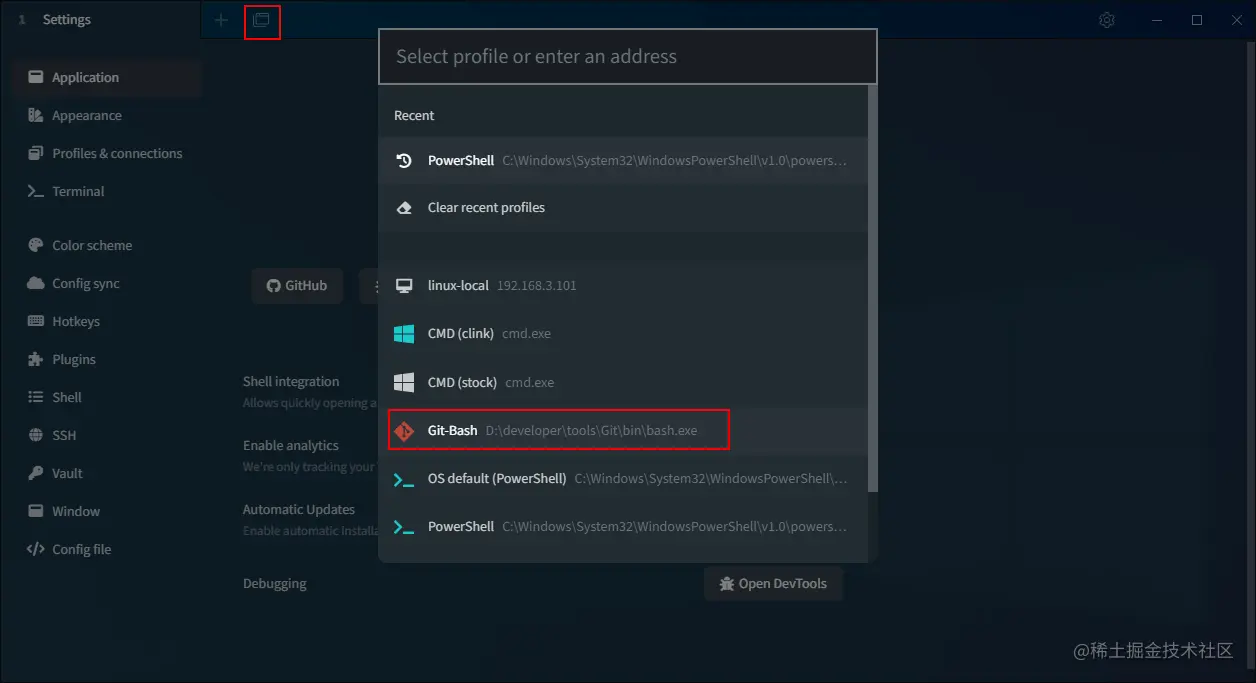The height and width of the screenshot is (683, 1256).
Task: Open a new tab with plus icon
Action: (x=221, y=20)
